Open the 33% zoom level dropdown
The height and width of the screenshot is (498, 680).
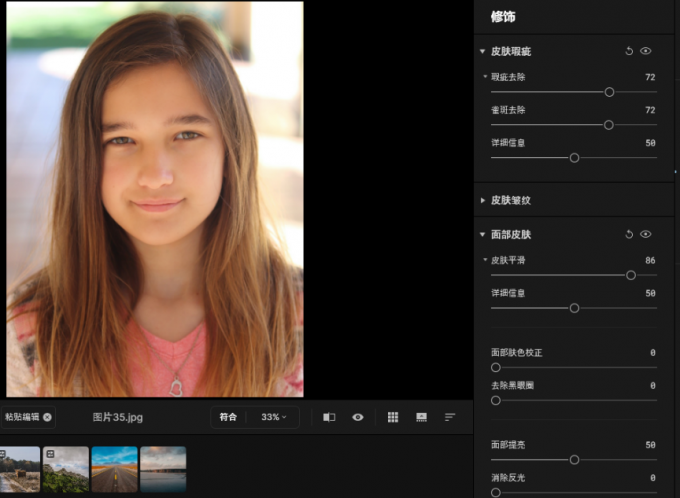pyautogui.click(x=273, y=417)
